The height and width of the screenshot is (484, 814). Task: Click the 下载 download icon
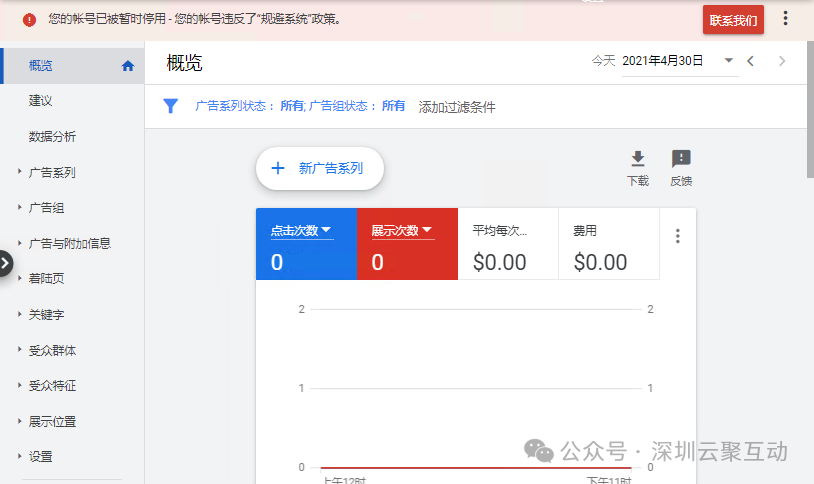[637, 160]
